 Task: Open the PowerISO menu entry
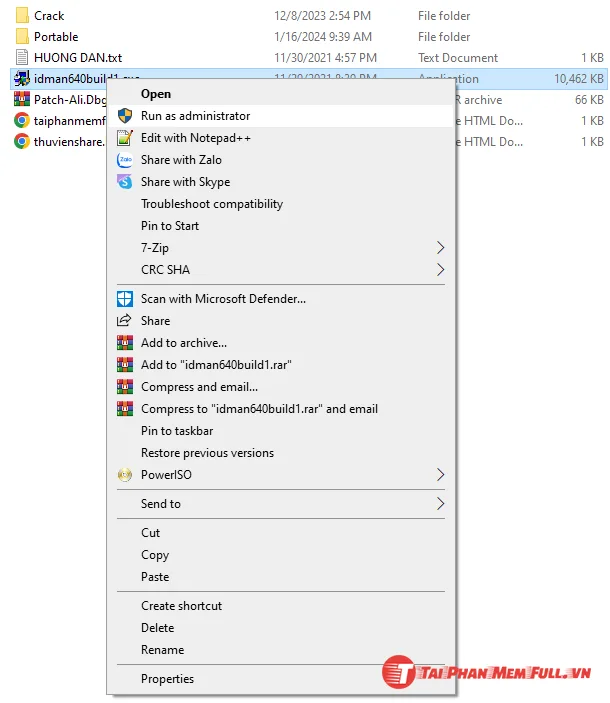[x=281, y=474]
